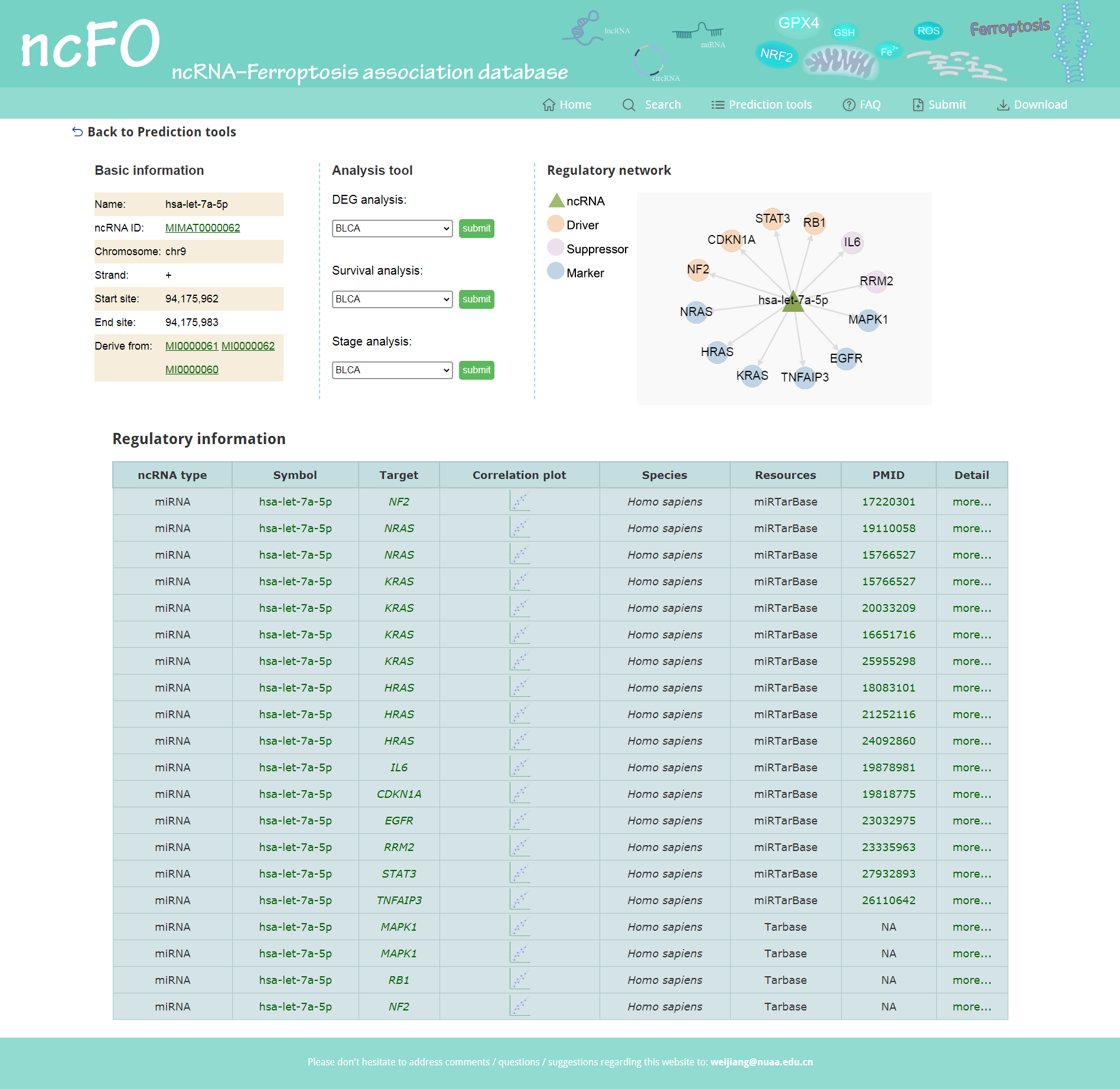Open correlation plot icon for PMID 16651716
1120x1089 pixels.
(x=520, y=634)
